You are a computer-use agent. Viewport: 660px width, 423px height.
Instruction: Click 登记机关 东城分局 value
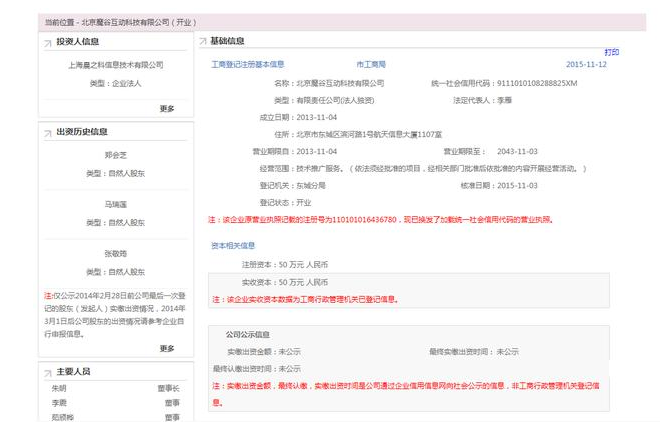pyautogui.click(x=311, y=186)
